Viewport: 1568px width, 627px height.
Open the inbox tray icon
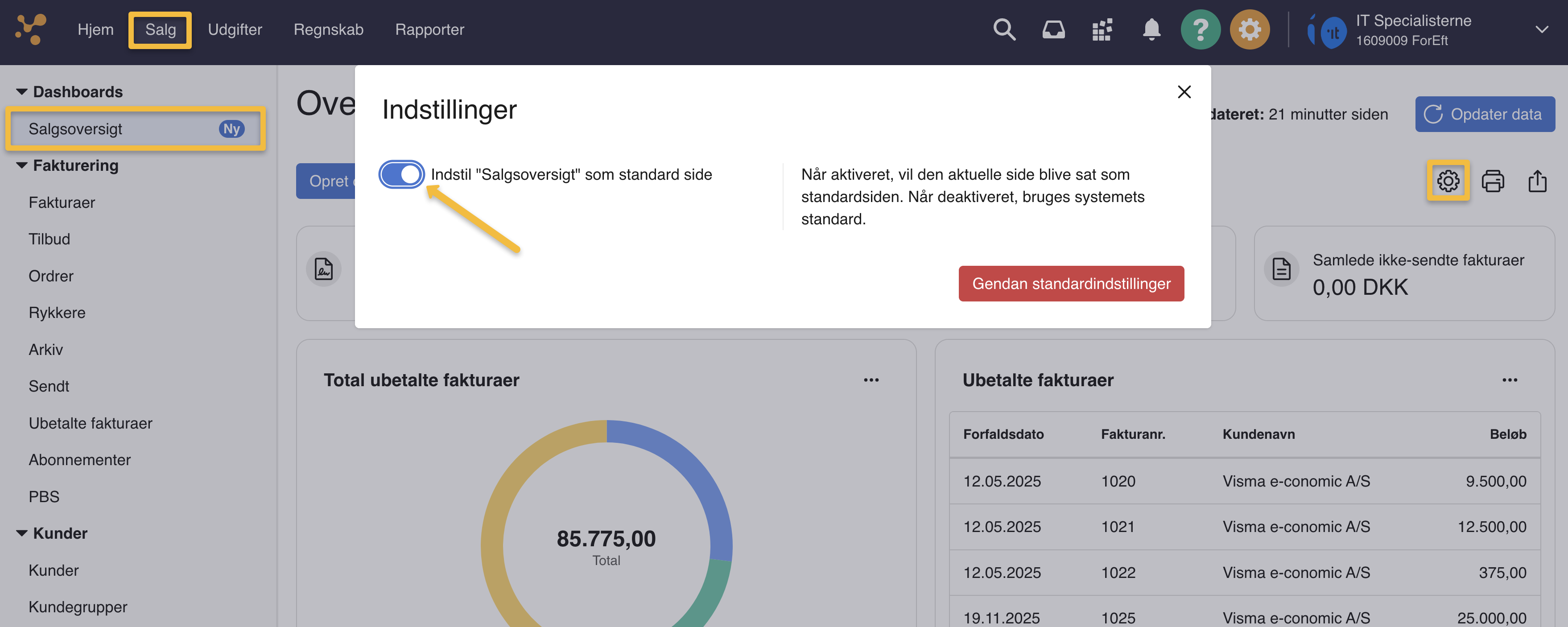point(1053,29)
